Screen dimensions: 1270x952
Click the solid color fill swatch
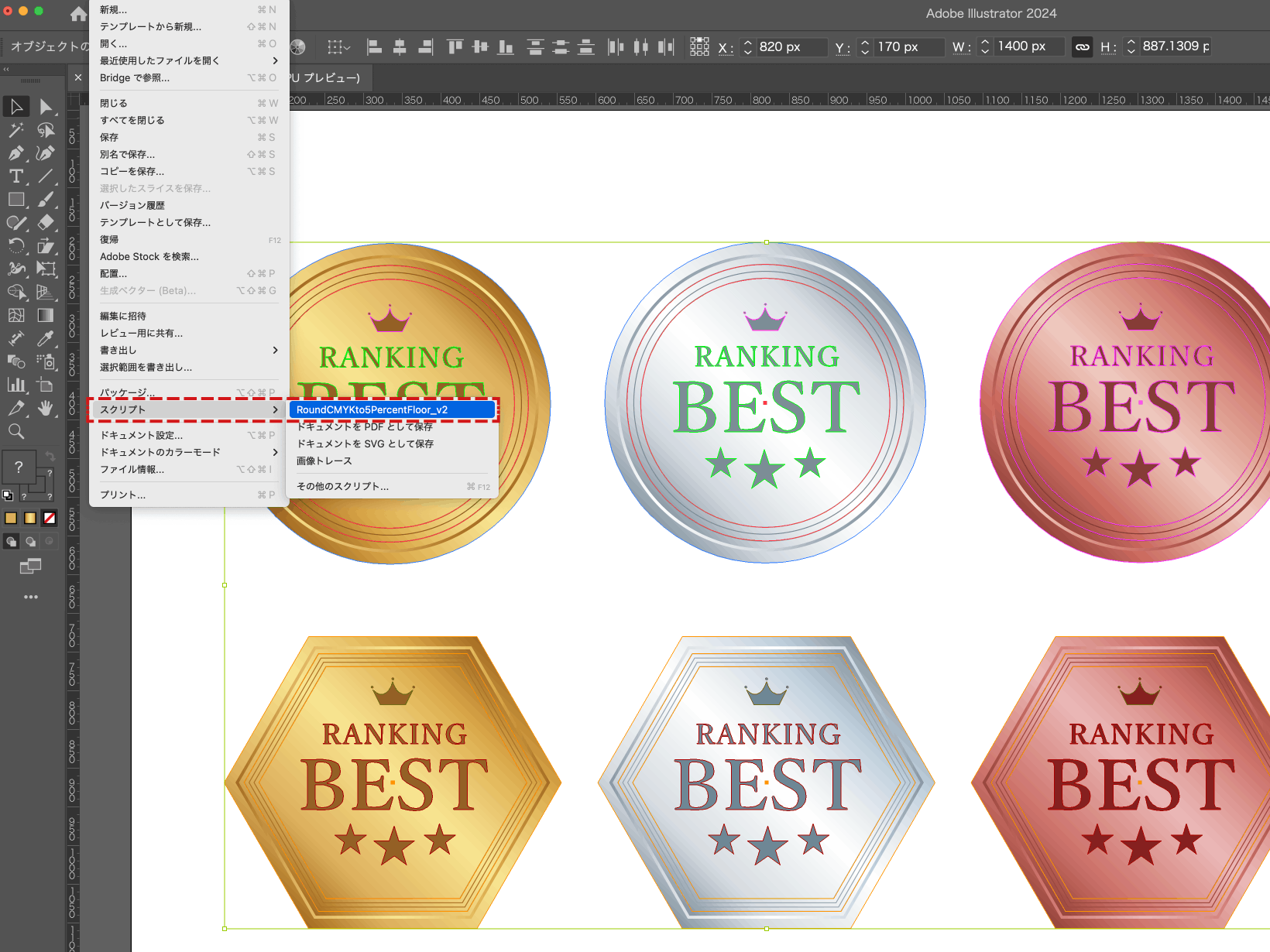coord(11,518)
